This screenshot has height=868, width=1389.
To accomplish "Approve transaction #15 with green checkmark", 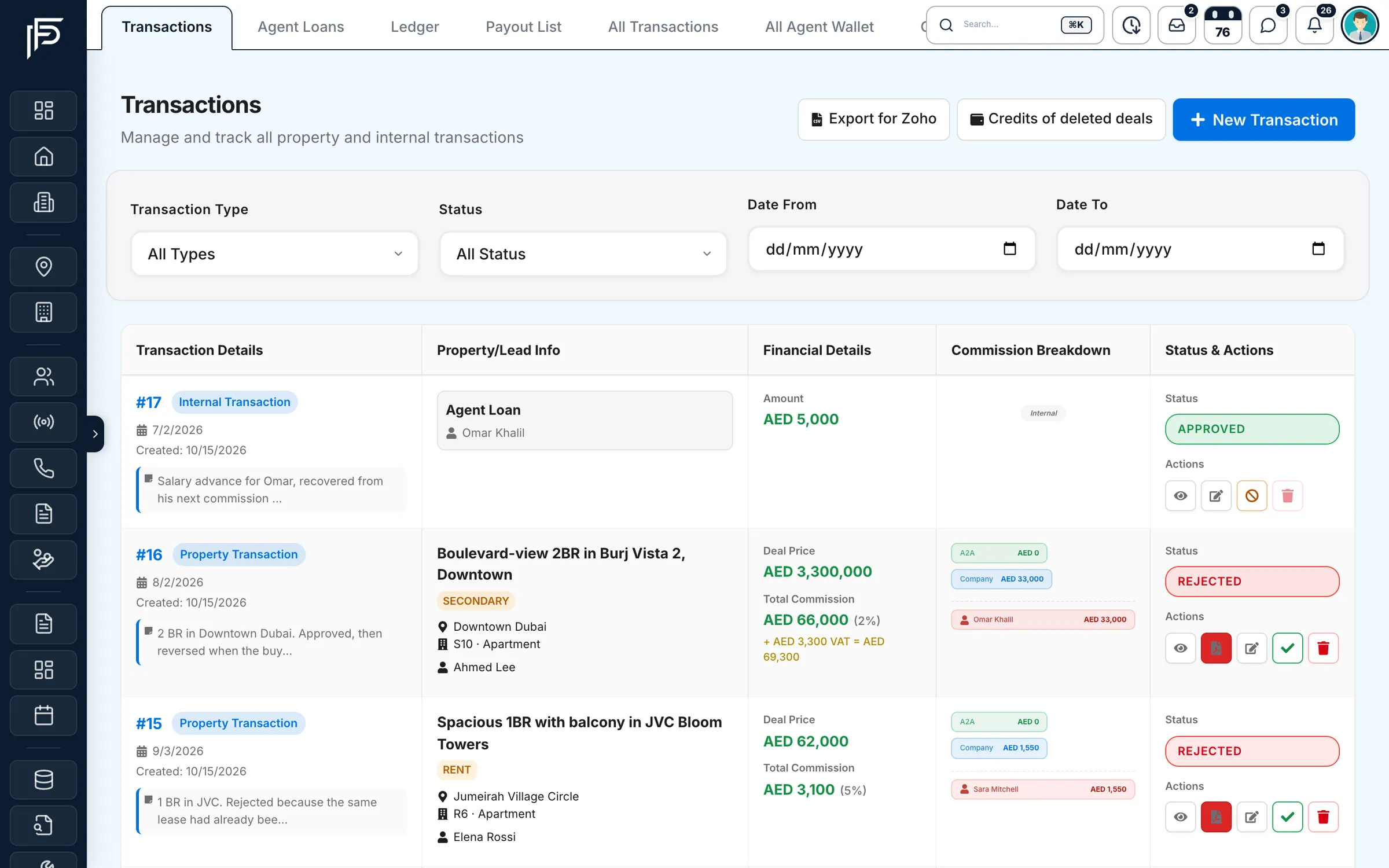I will click(x=1288, y=817).
